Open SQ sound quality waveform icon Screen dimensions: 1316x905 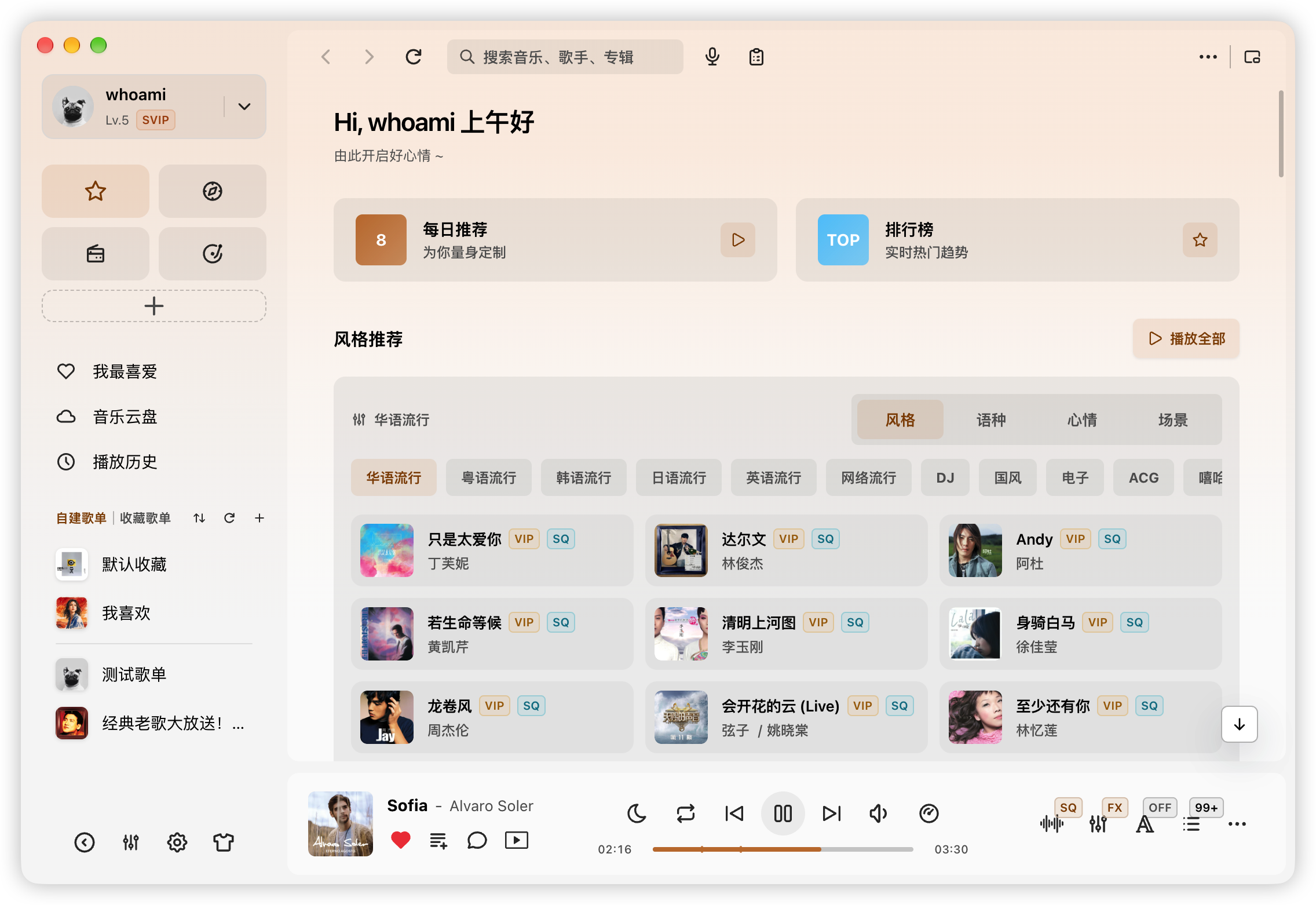(x=1052, y=823)
